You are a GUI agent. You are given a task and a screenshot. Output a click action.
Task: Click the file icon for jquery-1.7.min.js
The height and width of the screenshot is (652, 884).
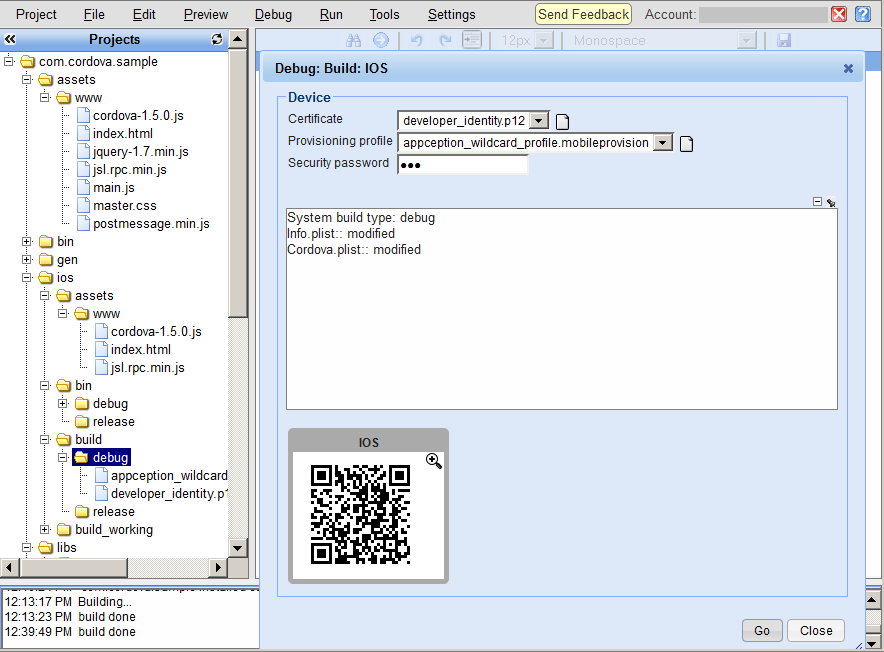click(x=83, y=152)
